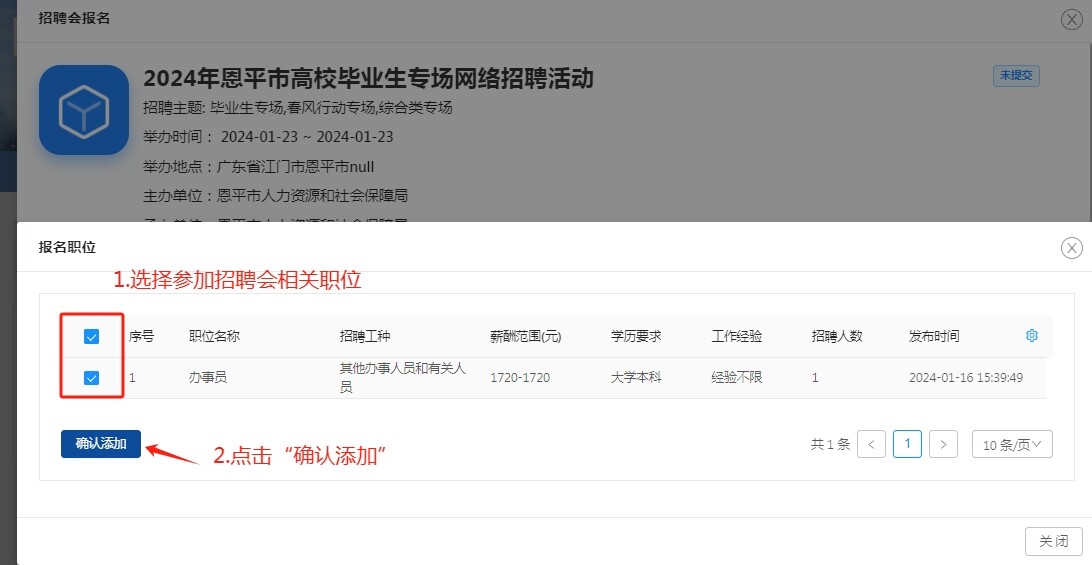
Task: Click the 未提交 status badge
Action: pyautogui.click(x=1016, y=76)
